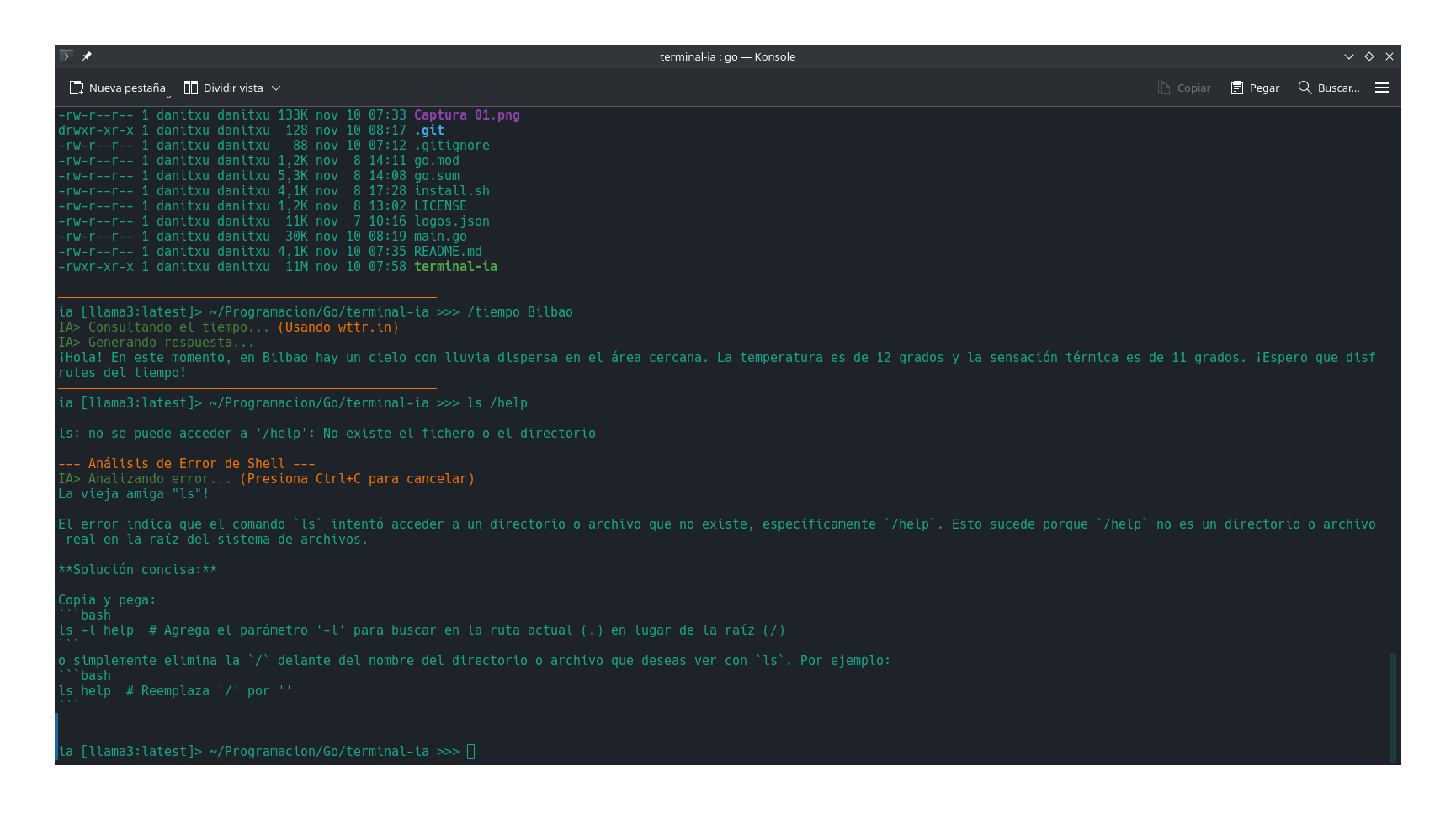
Task: Expand the Dividir vista dropdown chevron
Action: coord(276,88)
